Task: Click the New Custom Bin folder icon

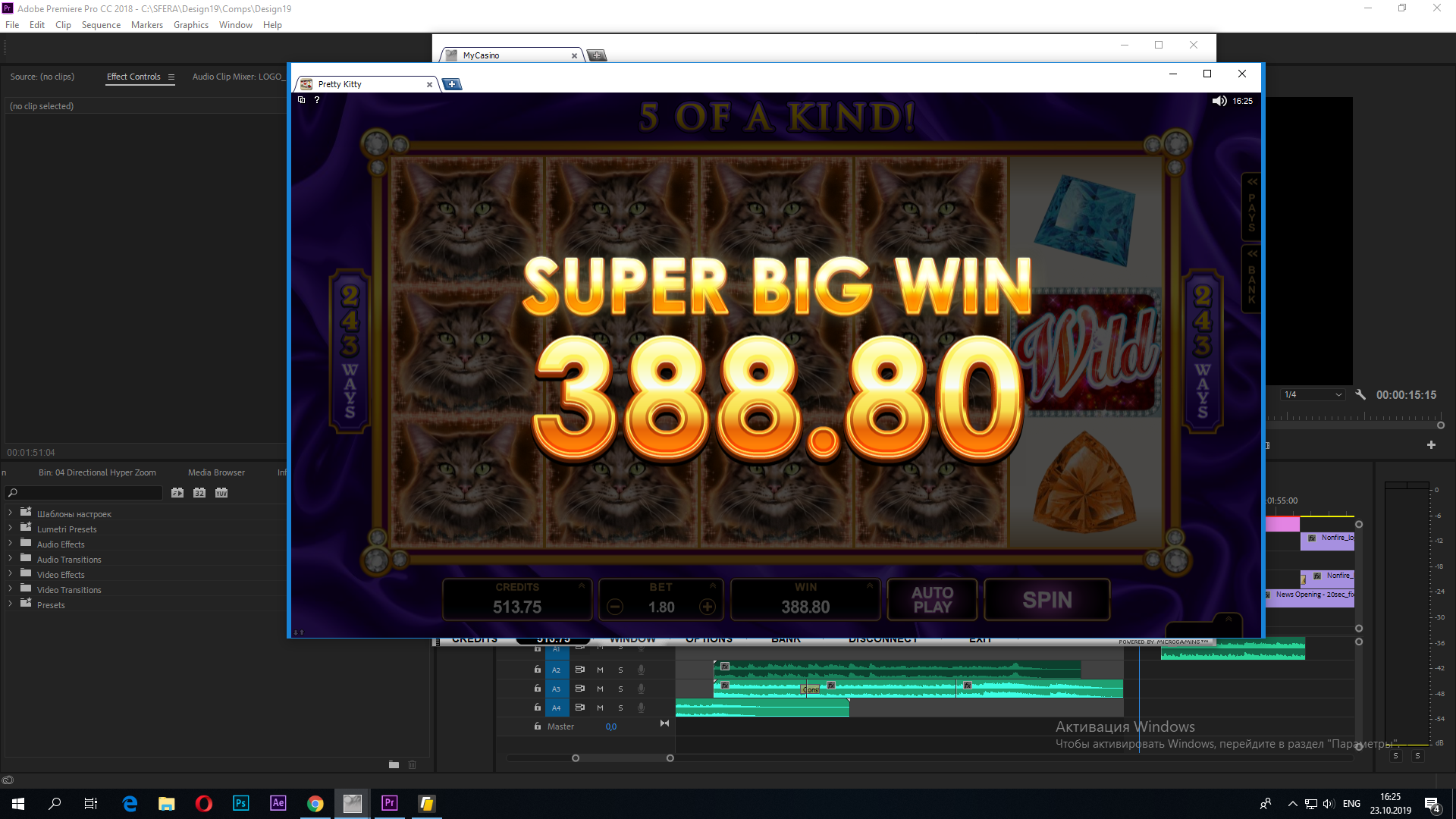Action: pyautogui.click(x=394, y=764)
